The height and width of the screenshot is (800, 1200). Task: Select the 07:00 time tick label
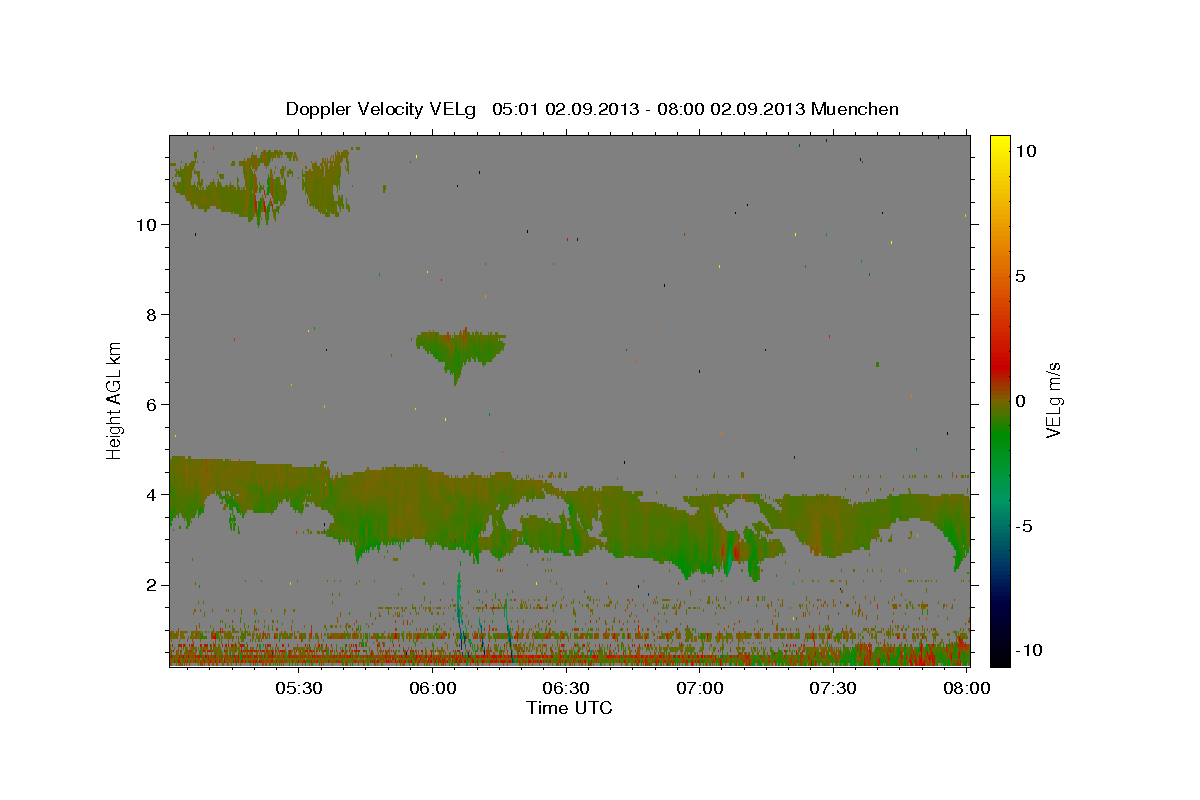coord(699,688)
